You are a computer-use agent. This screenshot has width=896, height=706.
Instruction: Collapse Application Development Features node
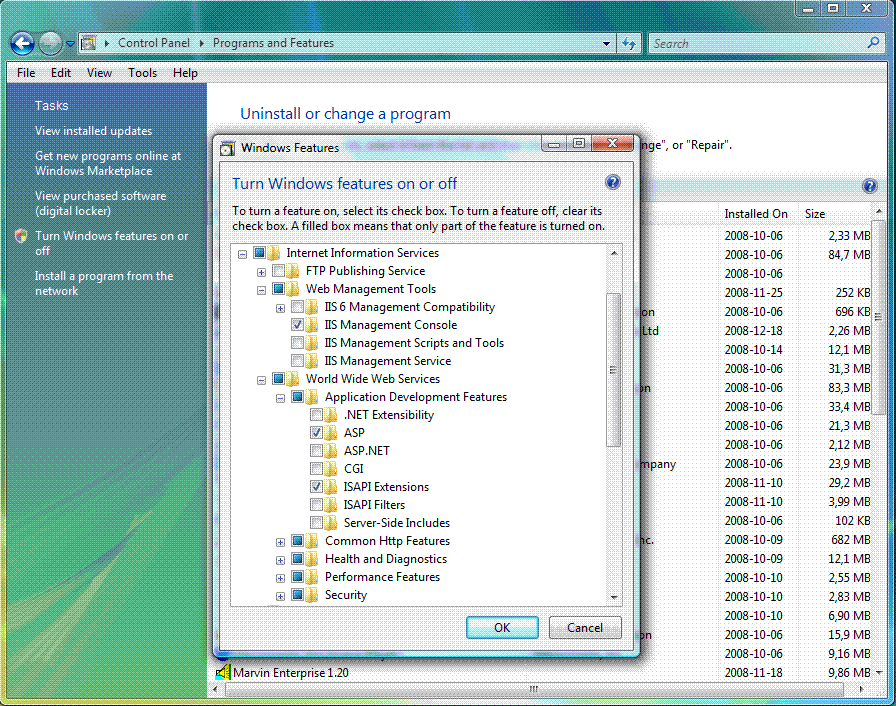tap(280, 398)
